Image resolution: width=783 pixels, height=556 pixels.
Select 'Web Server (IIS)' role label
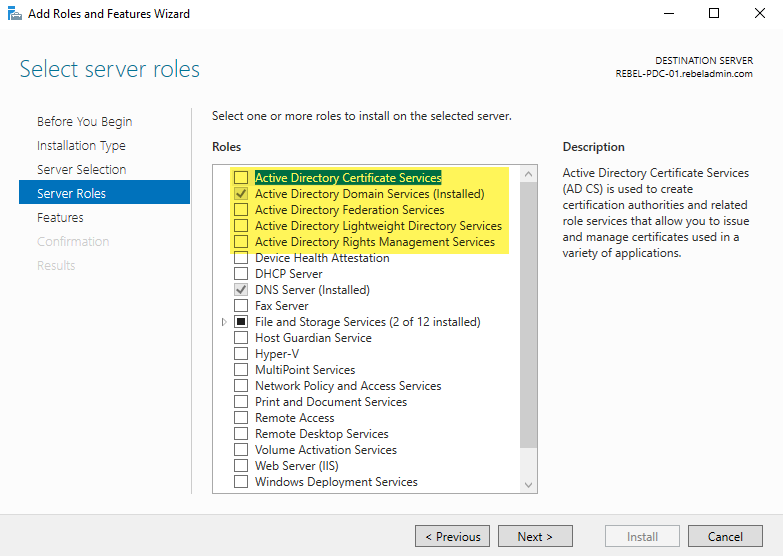(x=297, y=466)
